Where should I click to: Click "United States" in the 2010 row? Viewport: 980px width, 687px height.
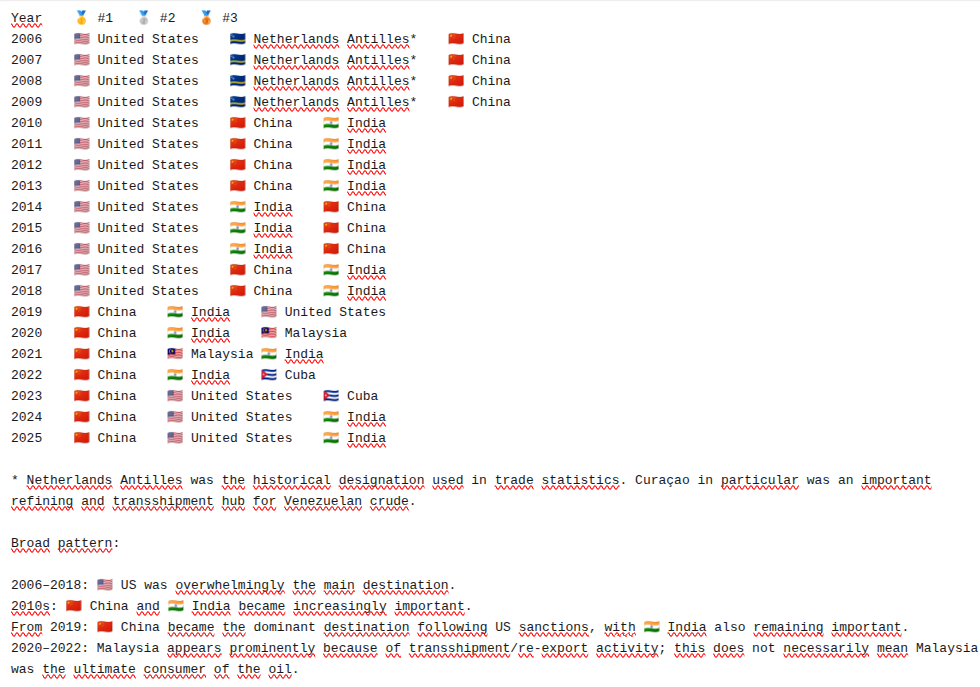click(x=148, y=123)
